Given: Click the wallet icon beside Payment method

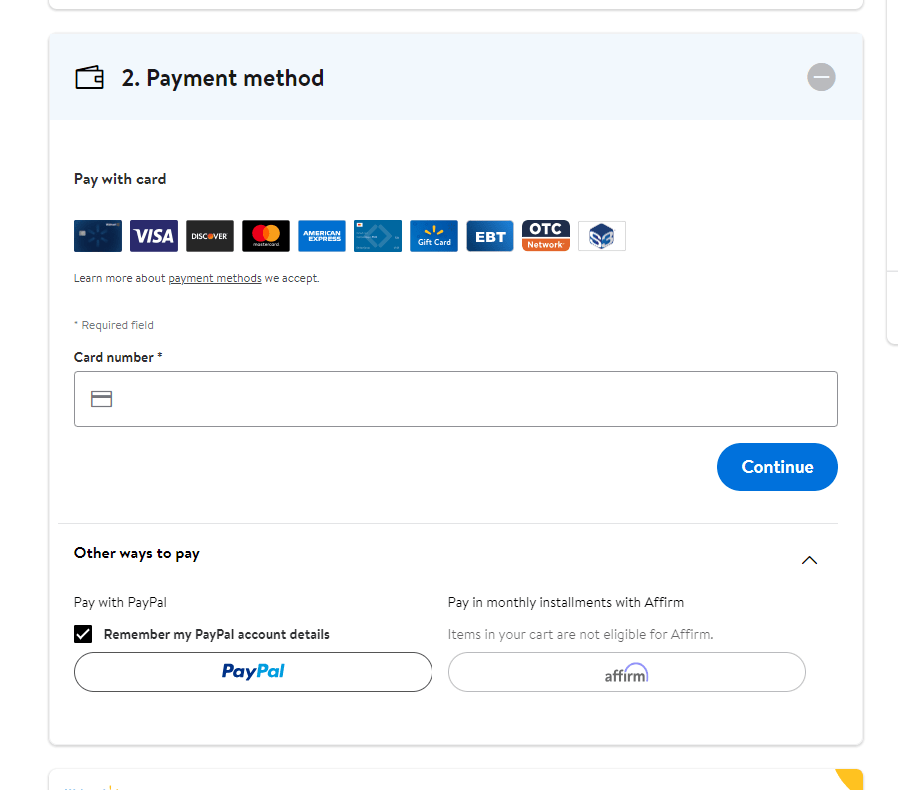Looking at the screenshot, I should [89, 77].
